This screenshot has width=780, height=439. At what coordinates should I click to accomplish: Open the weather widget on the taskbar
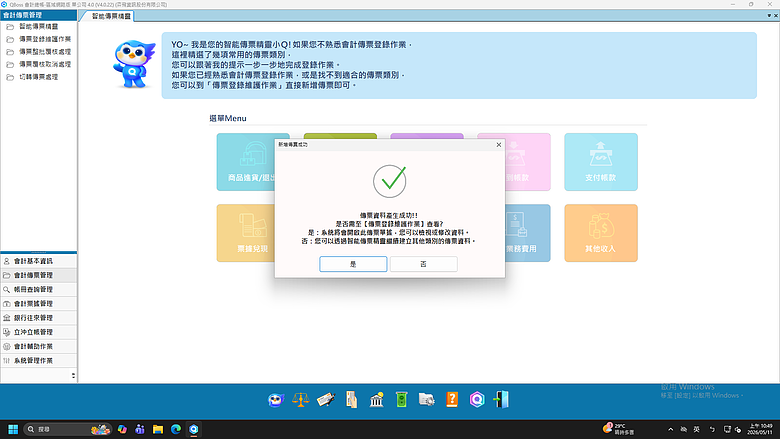618,429
